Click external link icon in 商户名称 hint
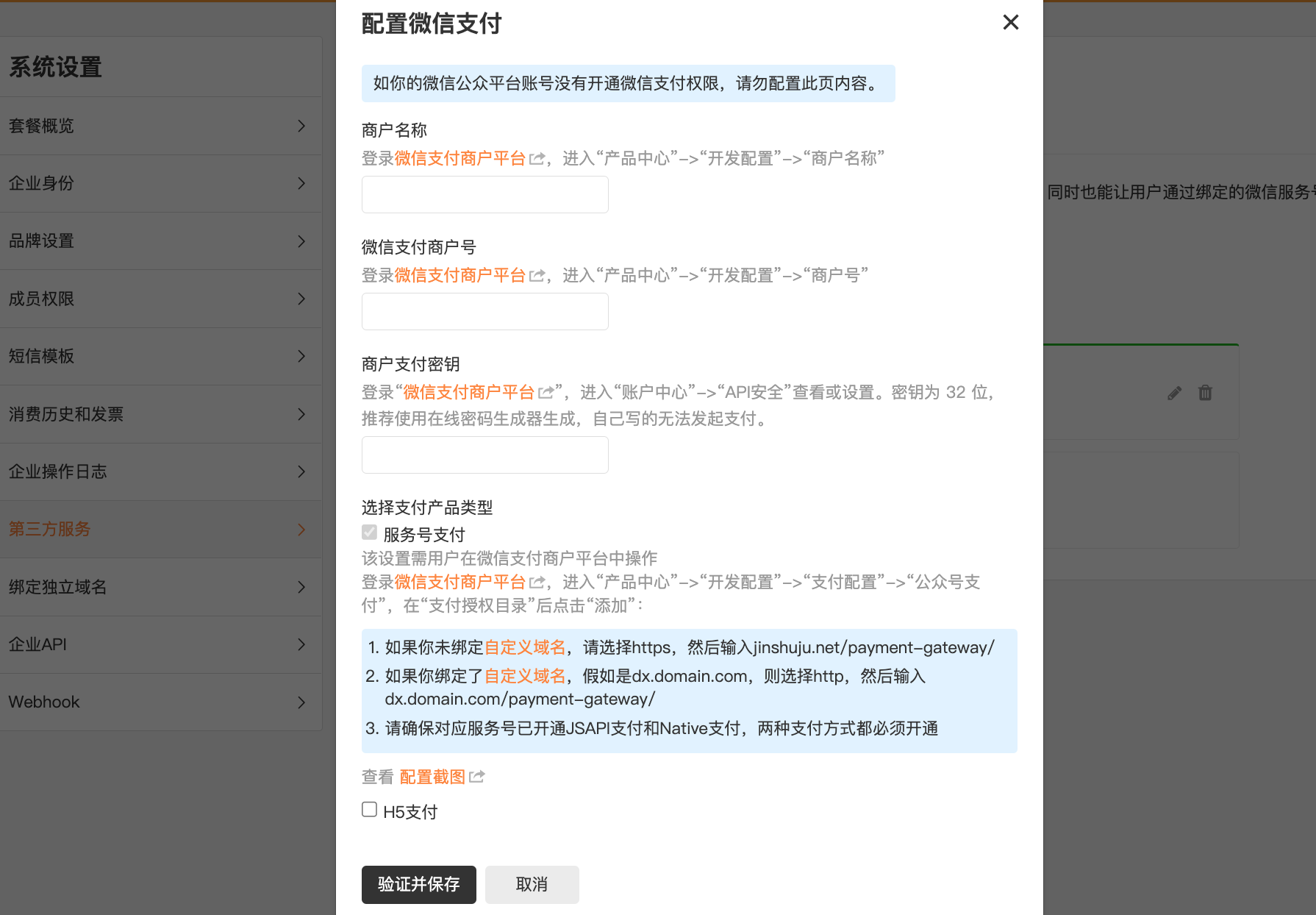The height and width of the screenshot is (915, 1316). point(537,159)
